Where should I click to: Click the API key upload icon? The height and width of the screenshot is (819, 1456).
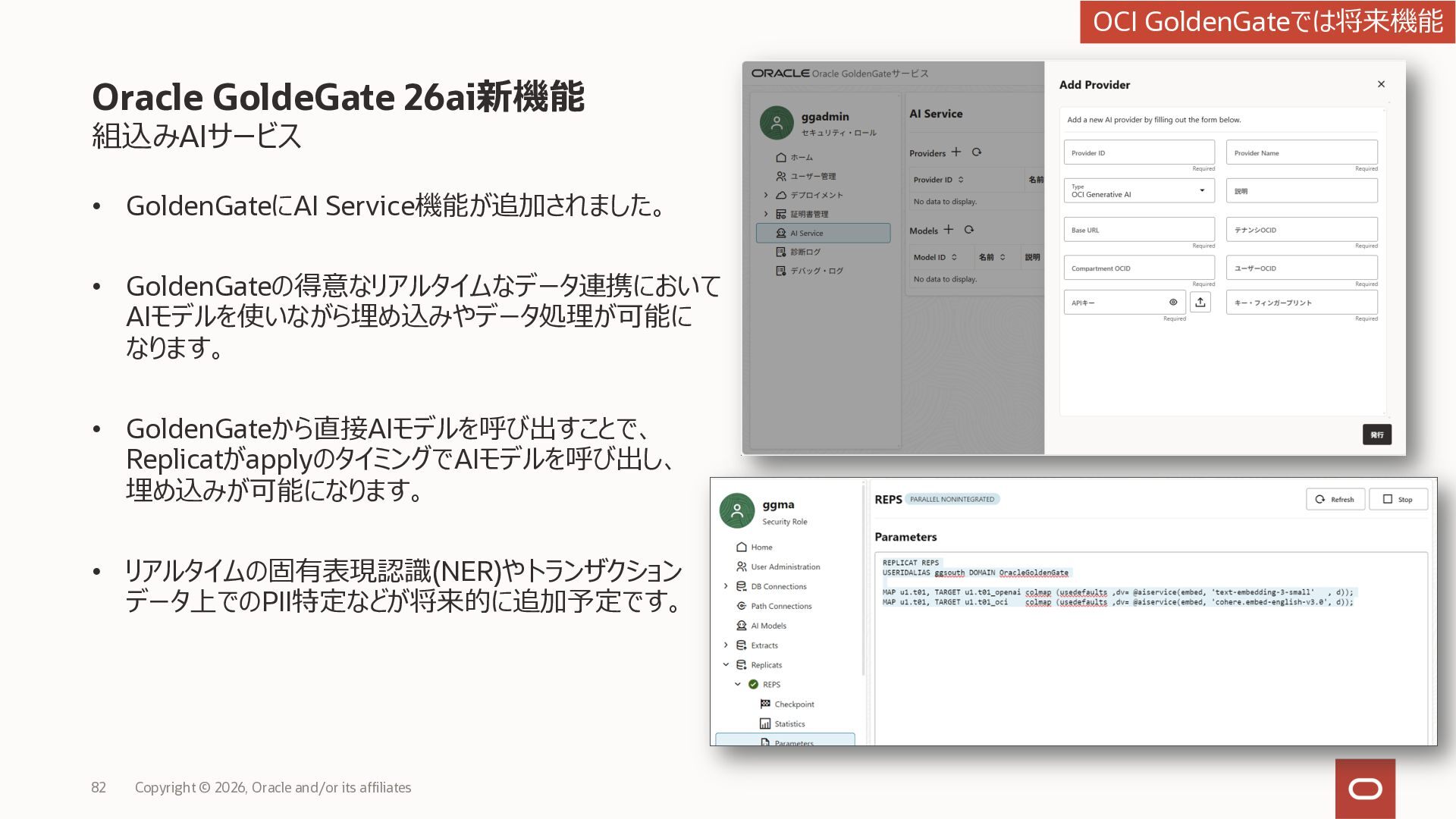click(1200, 303)
